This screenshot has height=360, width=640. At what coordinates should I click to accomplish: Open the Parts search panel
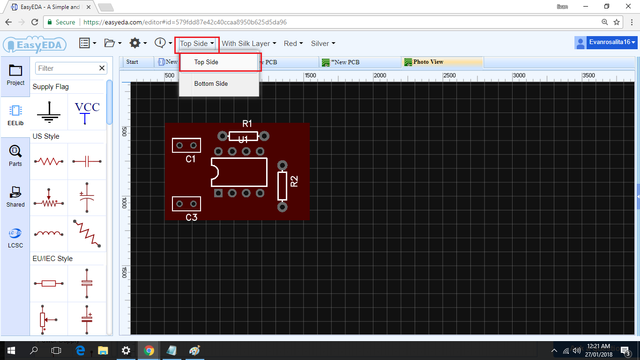[15, 156]
